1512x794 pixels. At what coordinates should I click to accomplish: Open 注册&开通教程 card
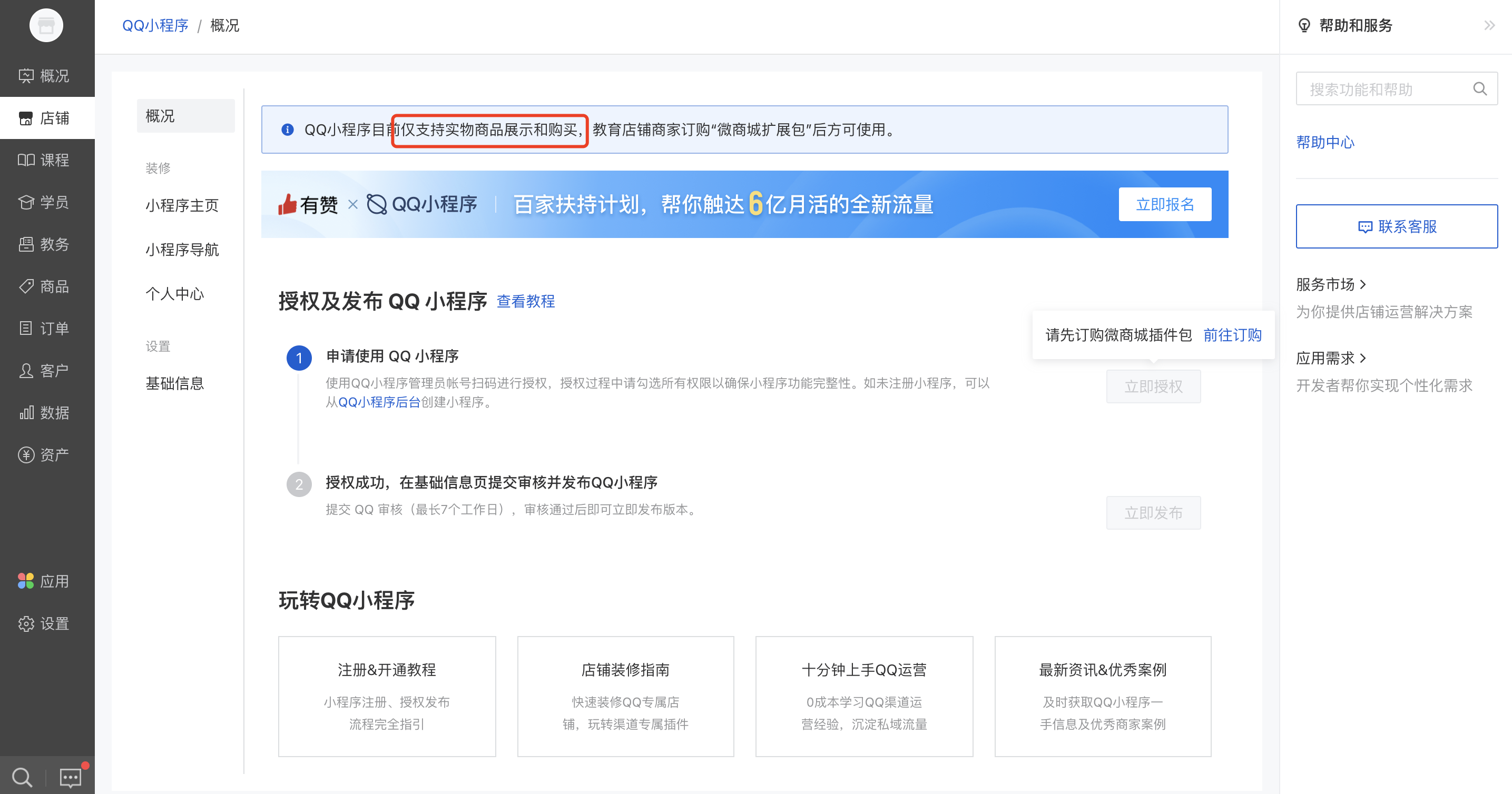click(x=387, y=697)
